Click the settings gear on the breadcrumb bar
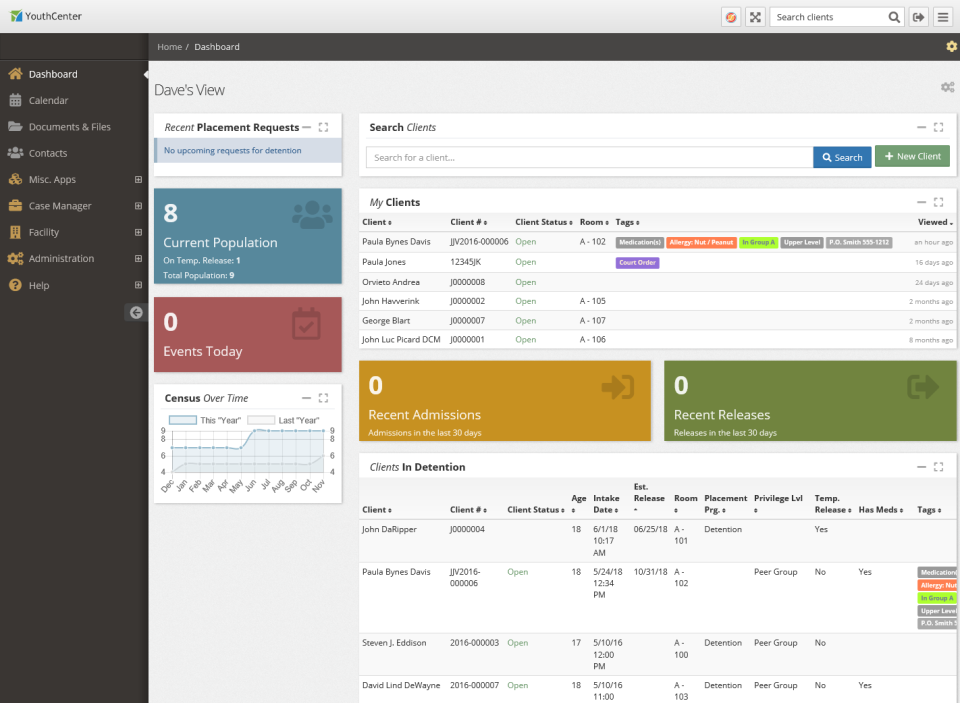Viewport: 960px width, 703px height. 950,46
